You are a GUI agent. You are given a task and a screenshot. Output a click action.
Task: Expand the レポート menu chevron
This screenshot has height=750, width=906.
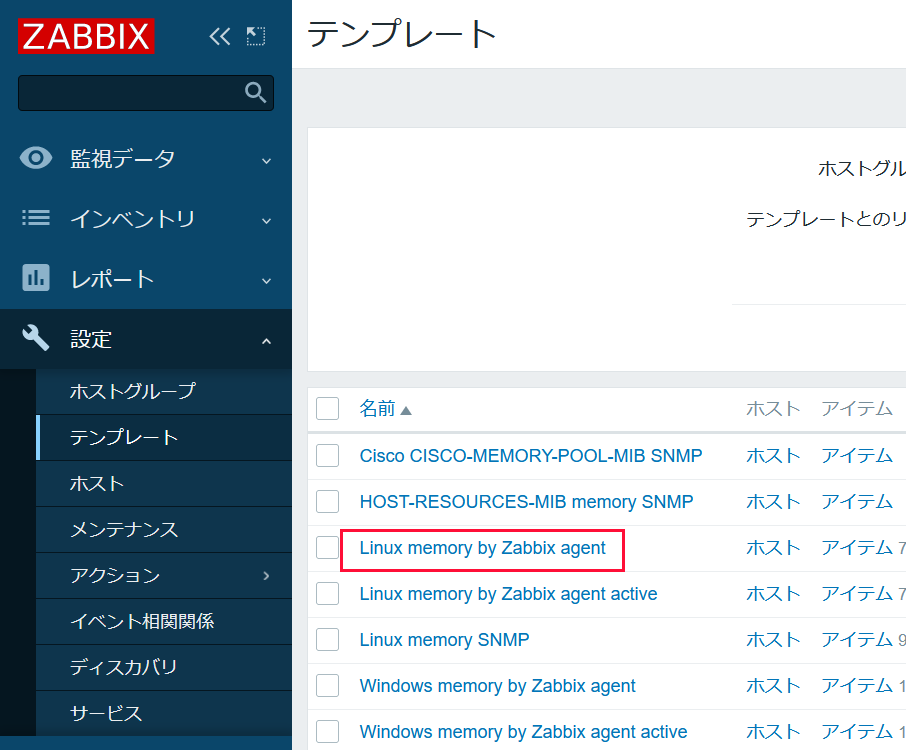266,281
